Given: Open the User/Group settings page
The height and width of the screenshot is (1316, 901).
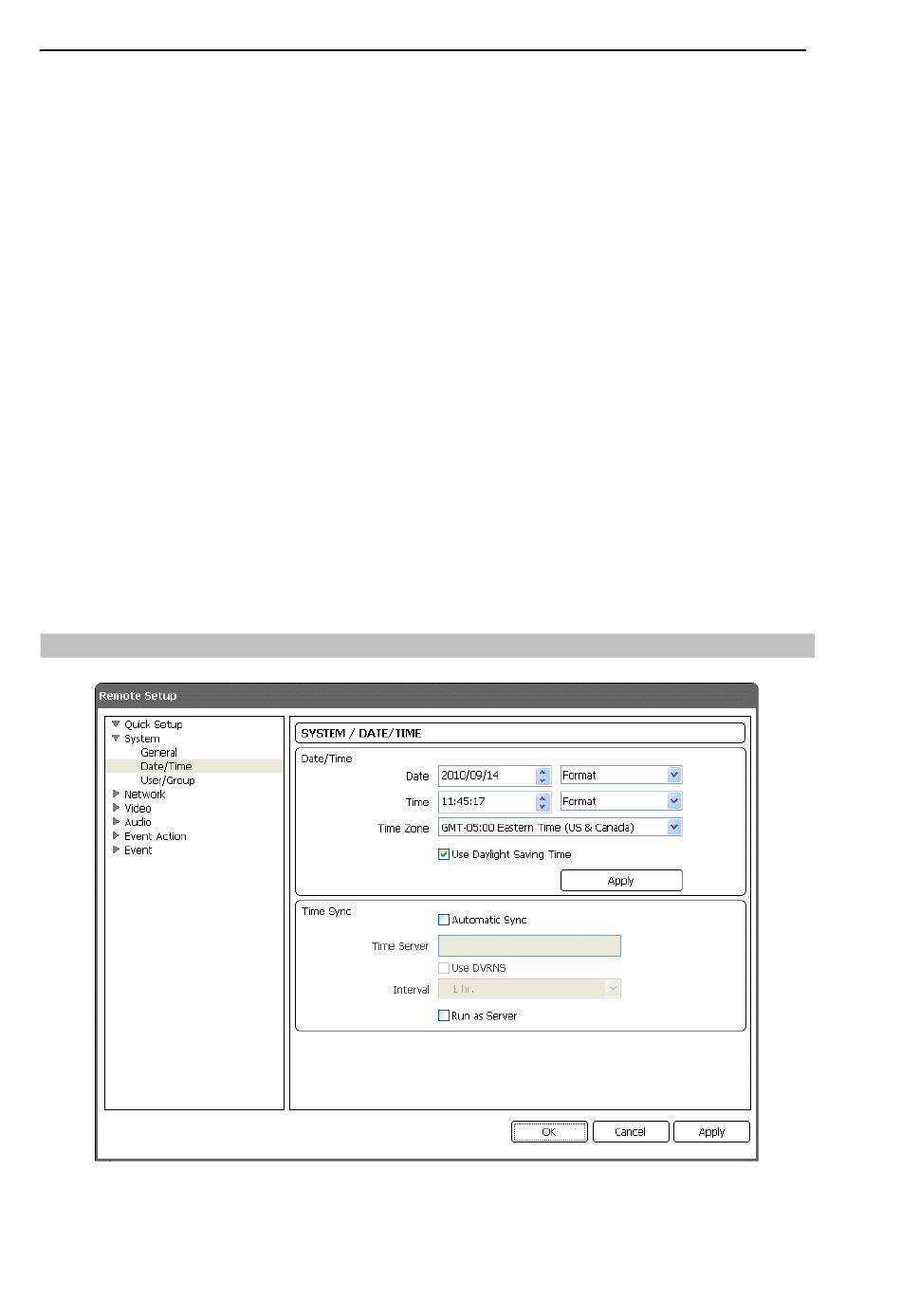Looking at the screenshot, I should 167,780.
